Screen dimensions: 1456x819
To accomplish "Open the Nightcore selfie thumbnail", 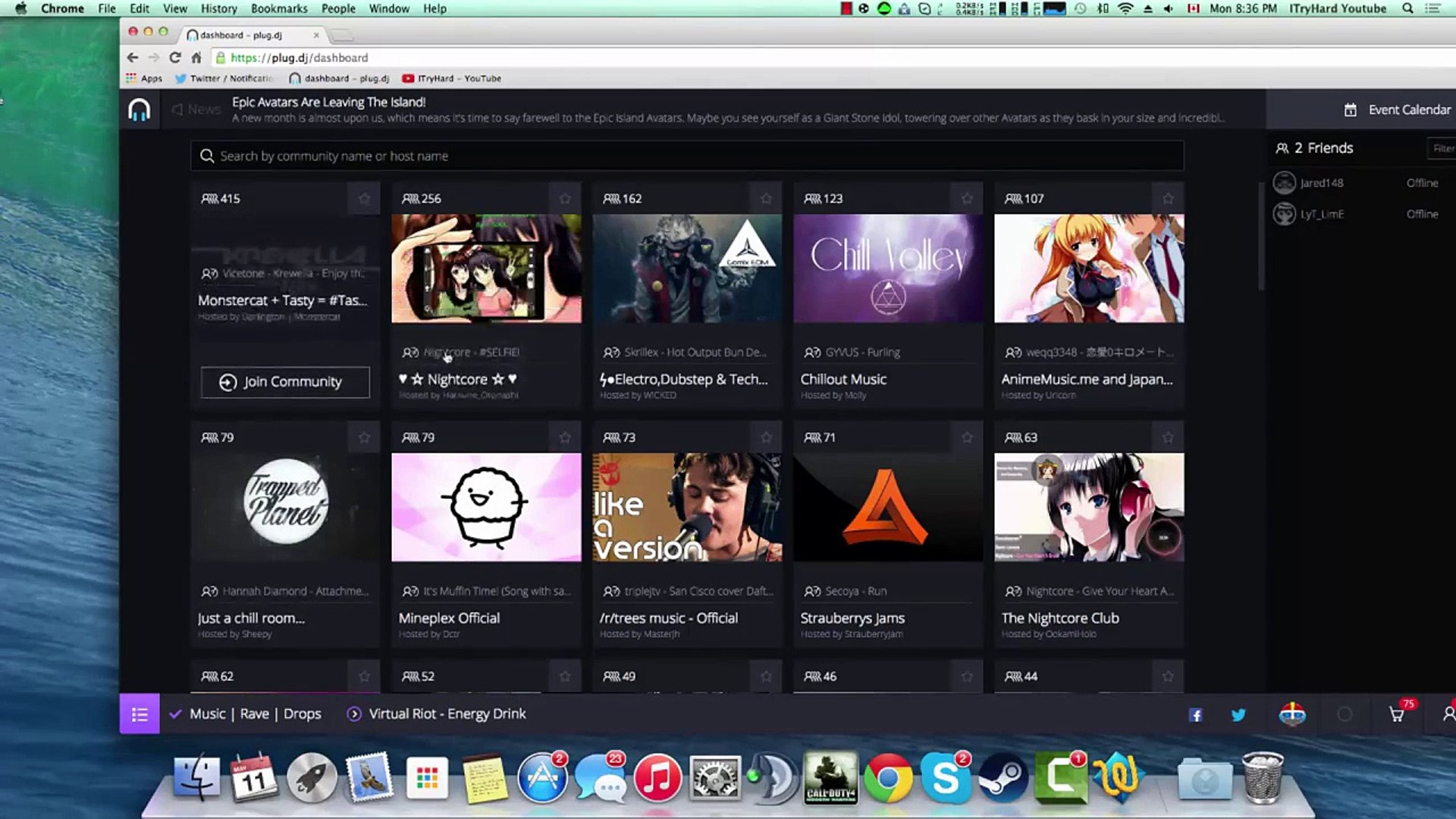I will coord(486,268).
